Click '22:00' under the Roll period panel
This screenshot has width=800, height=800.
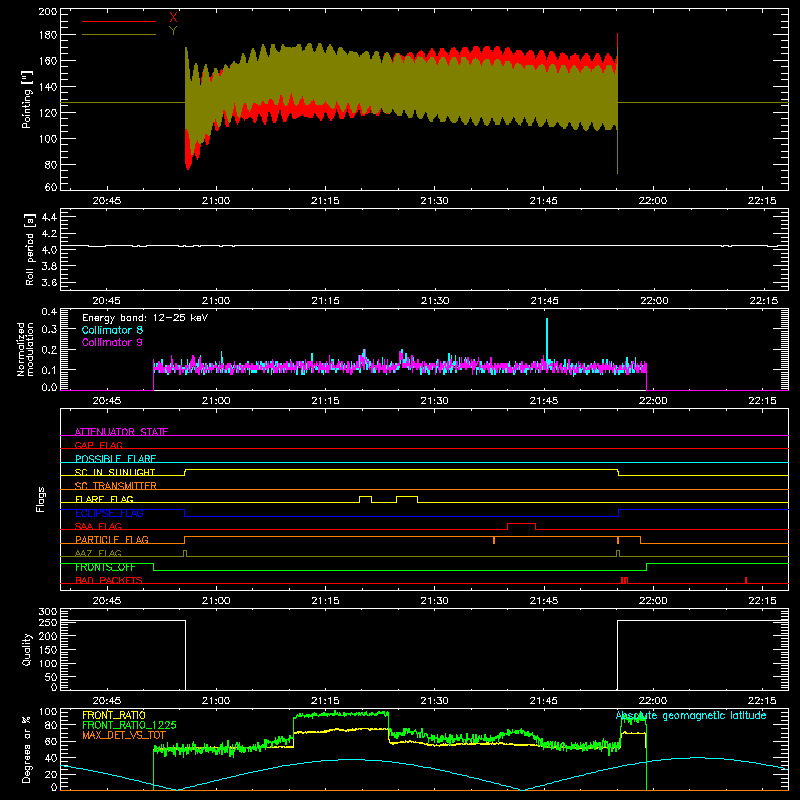[654, 301]
